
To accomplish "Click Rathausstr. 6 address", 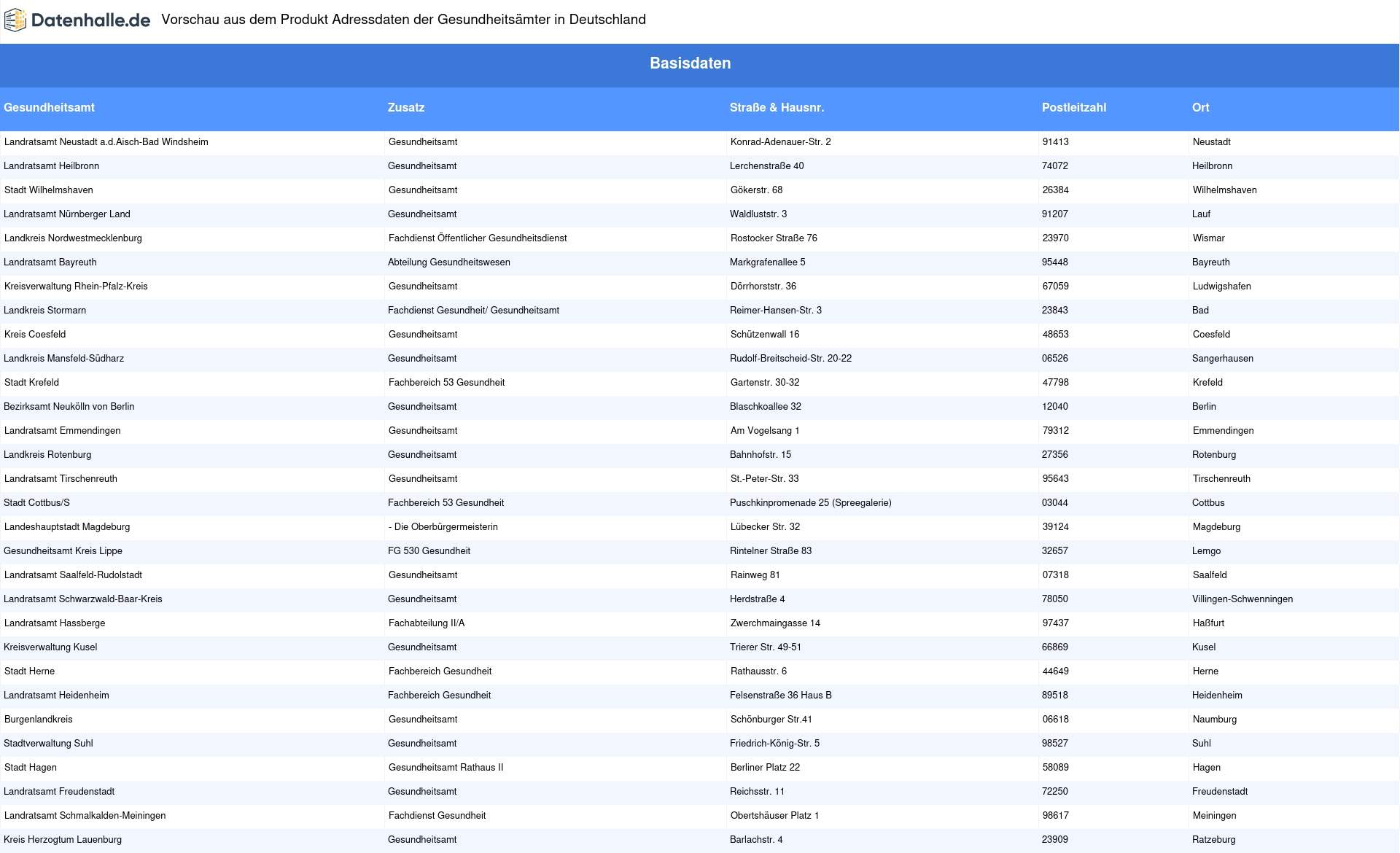I will pyautogui.click(x=758, y=671).
